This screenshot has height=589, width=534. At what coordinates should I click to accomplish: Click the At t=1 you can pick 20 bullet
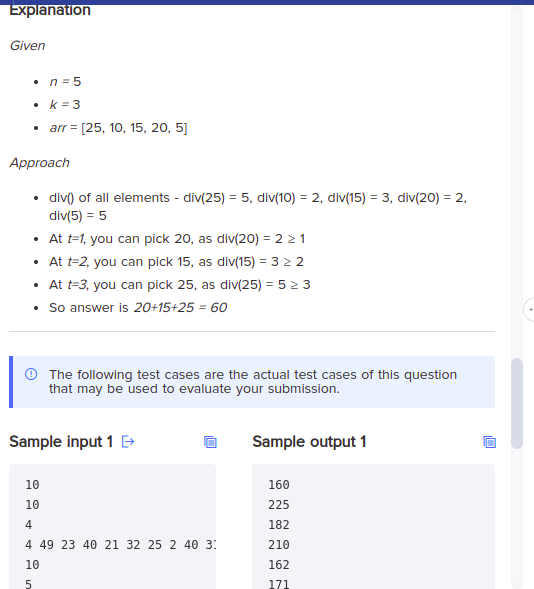pos(177,239)
